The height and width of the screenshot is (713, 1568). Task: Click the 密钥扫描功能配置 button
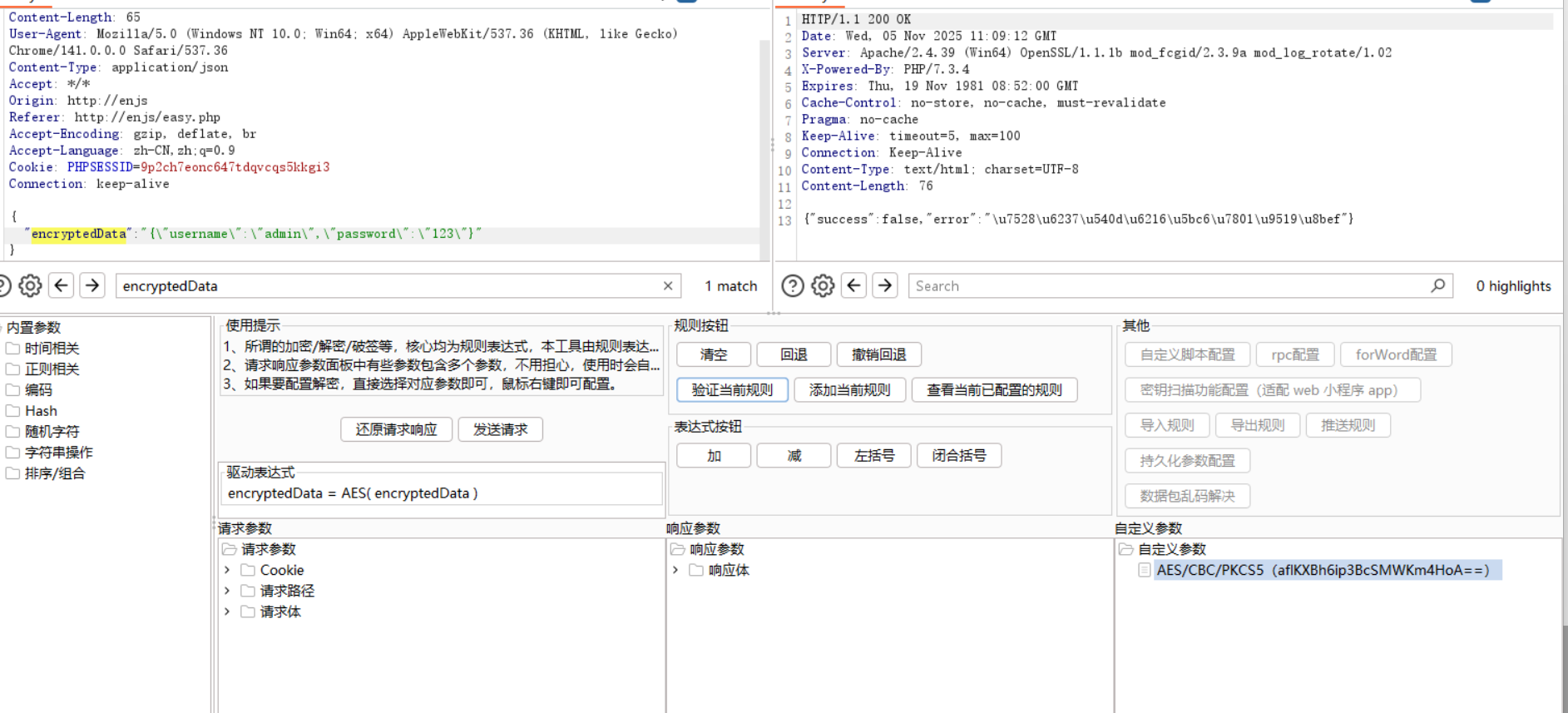click(1273, 389)
